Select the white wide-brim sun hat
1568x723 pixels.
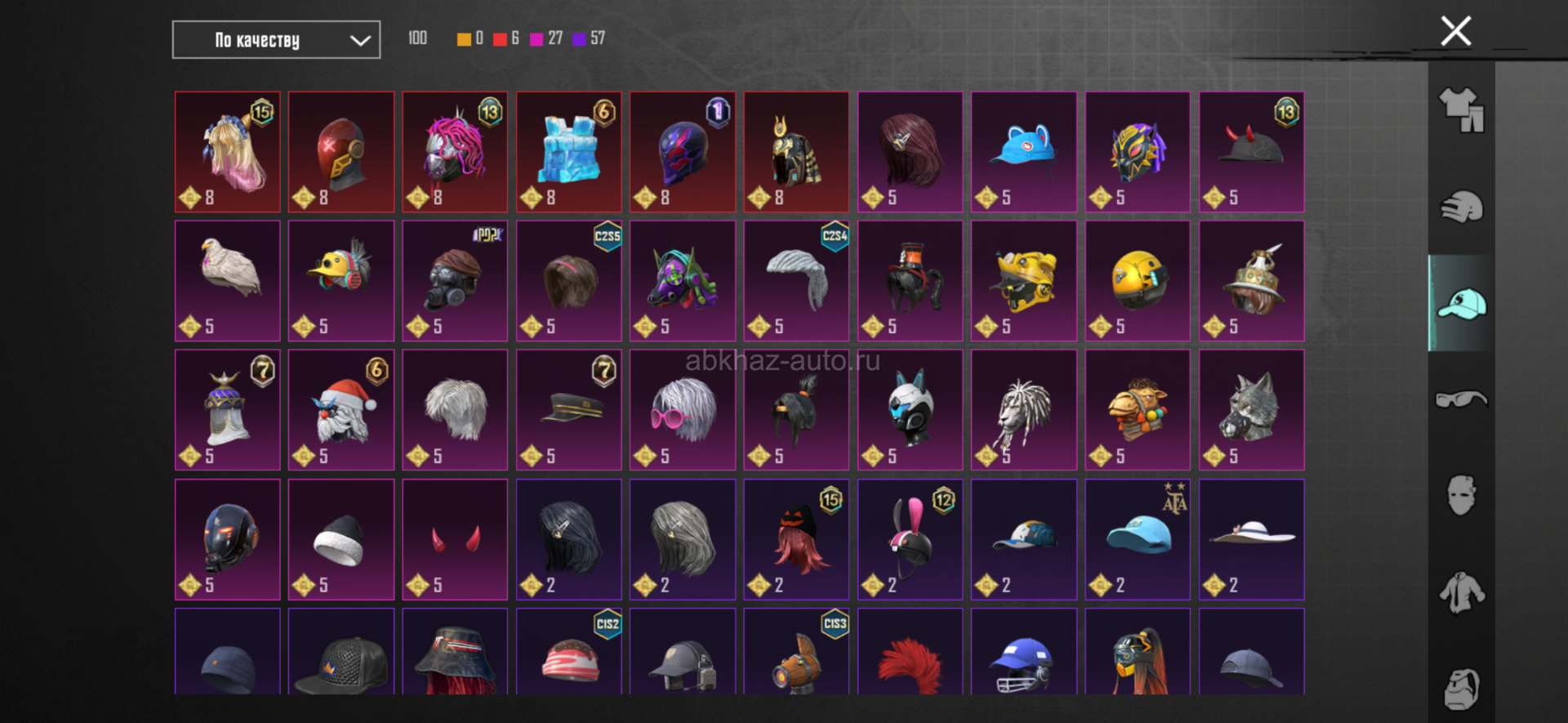pos(1251,539)
